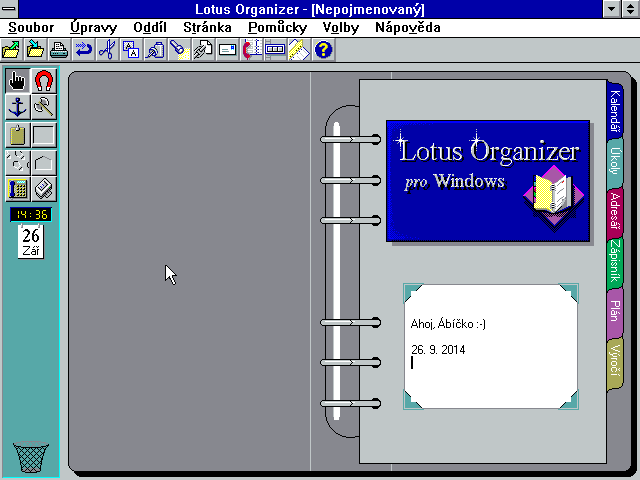Click the copy icon with two A's
Image resolution: width=640 pixels, height=480 pixels.
[131, 50]
